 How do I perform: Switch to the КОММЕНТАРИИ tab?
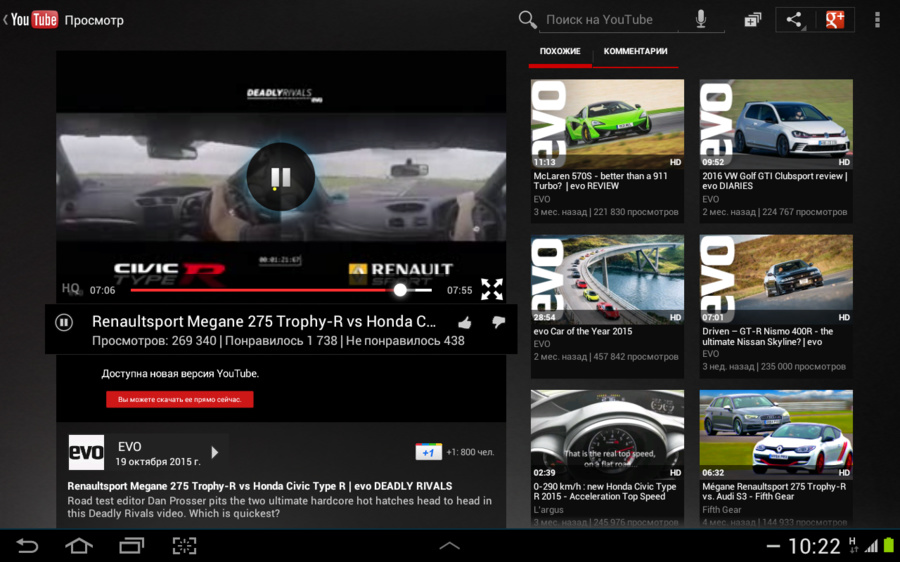pos(635,52)
